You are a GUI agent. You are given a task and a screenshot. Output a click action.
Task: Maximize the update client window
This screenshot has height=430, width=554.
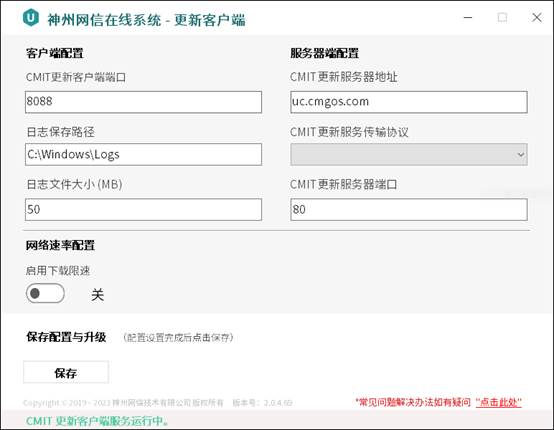(x=502, y=17)
